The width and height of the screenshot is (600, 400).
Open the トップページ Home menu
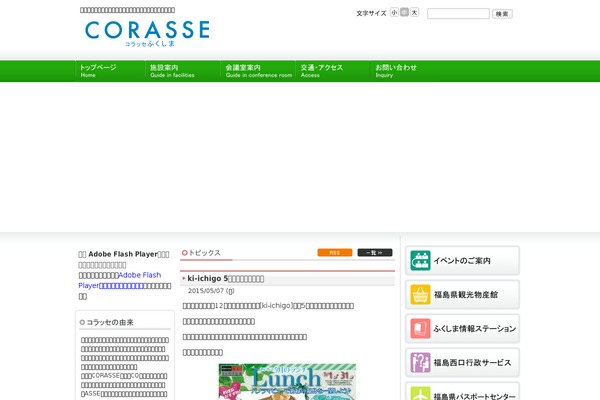109,71
